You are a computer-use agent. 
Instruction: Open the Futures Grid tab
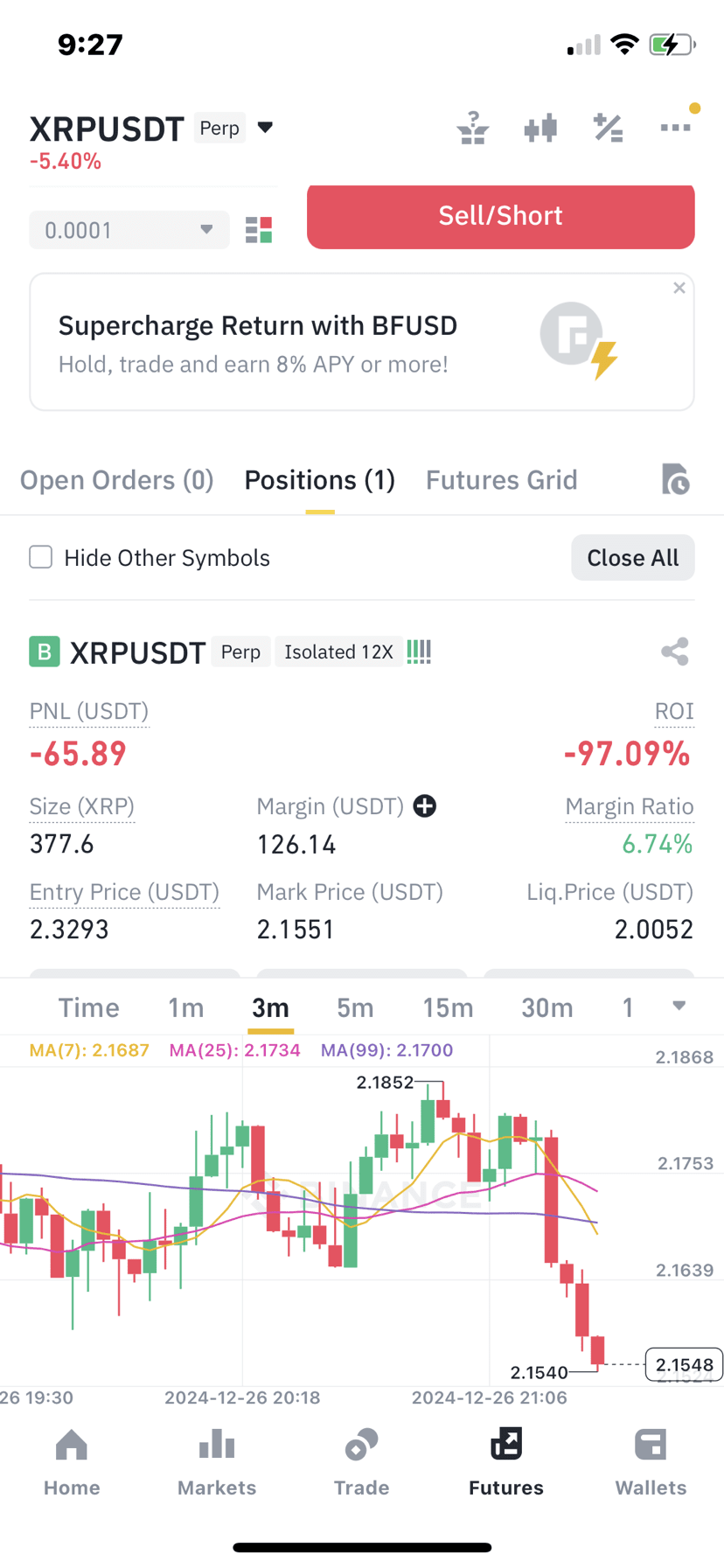pyautogui.click(x=502, y=480)
